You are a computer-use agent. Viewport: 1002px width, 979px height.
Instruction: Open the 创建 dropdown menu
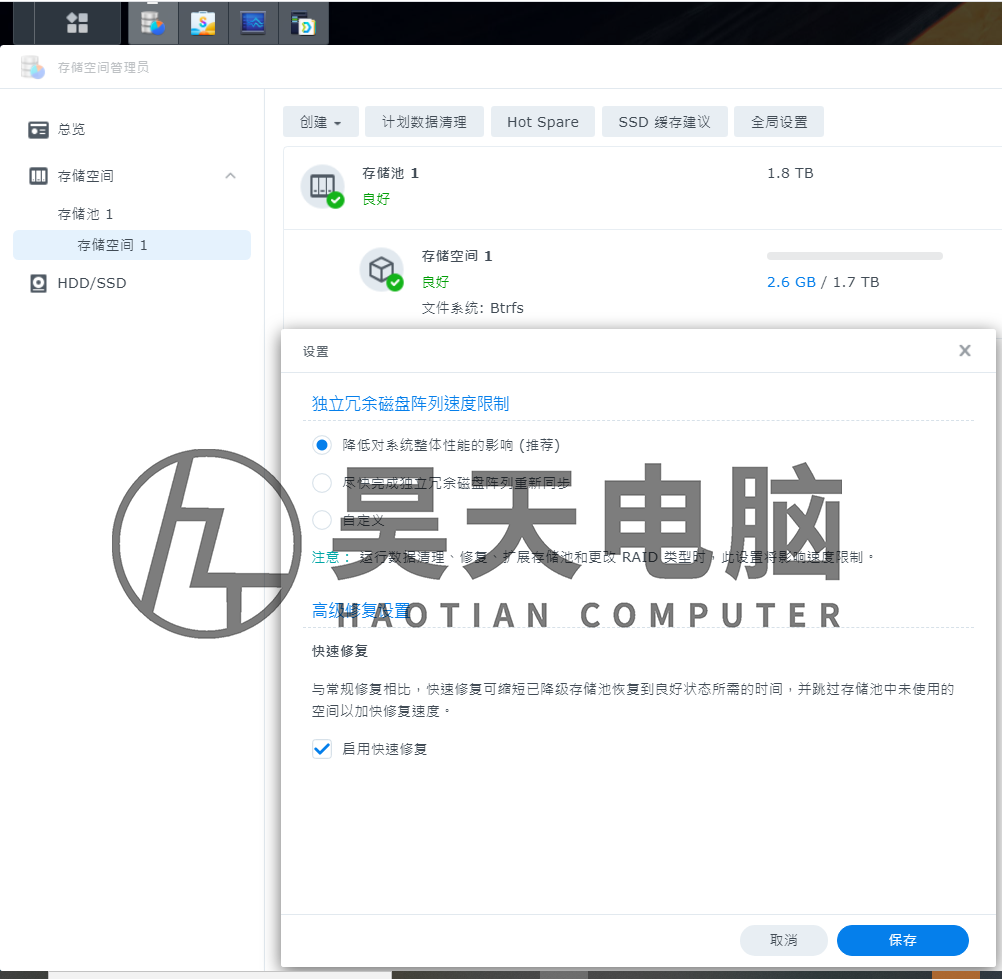click(x=320, y=121)
